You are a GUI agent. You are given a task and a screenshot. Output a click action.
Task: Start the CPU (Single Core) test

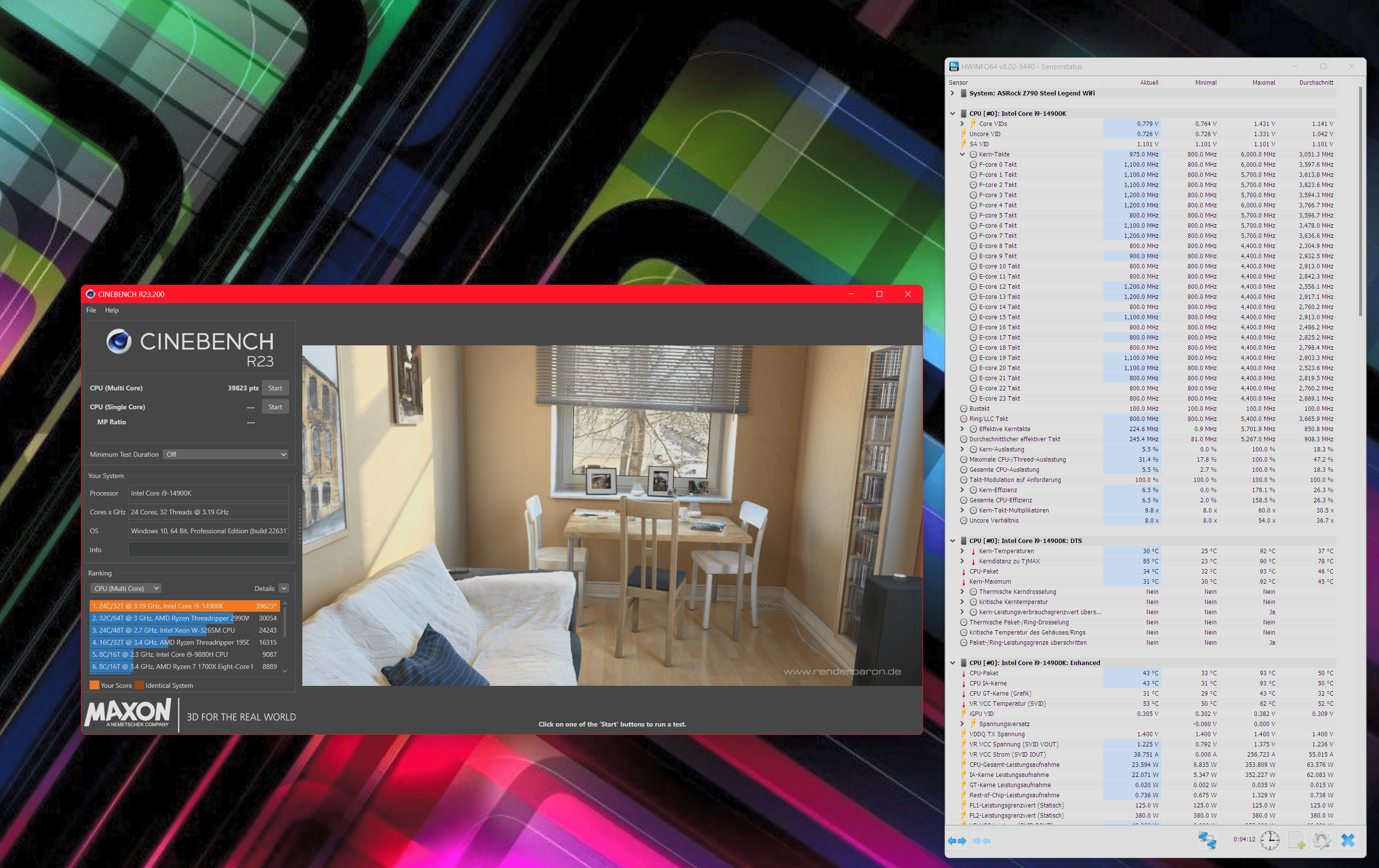(x=275, y=407)
